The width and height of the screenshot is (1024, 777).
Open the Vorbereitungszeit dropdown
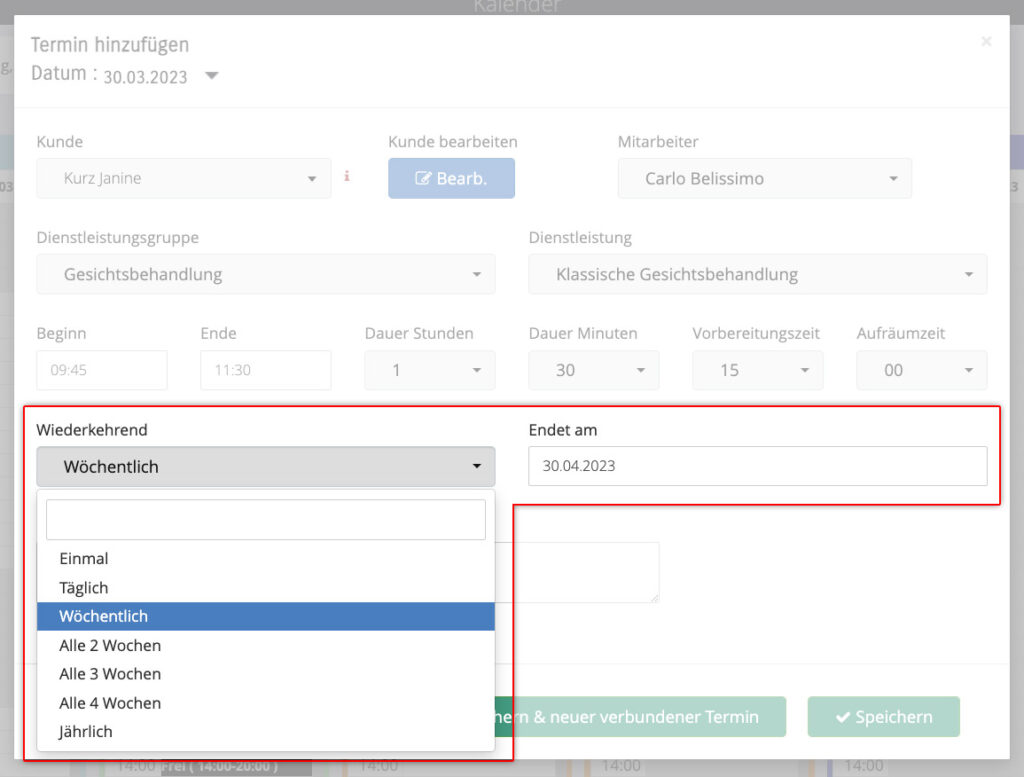(757, 370)
